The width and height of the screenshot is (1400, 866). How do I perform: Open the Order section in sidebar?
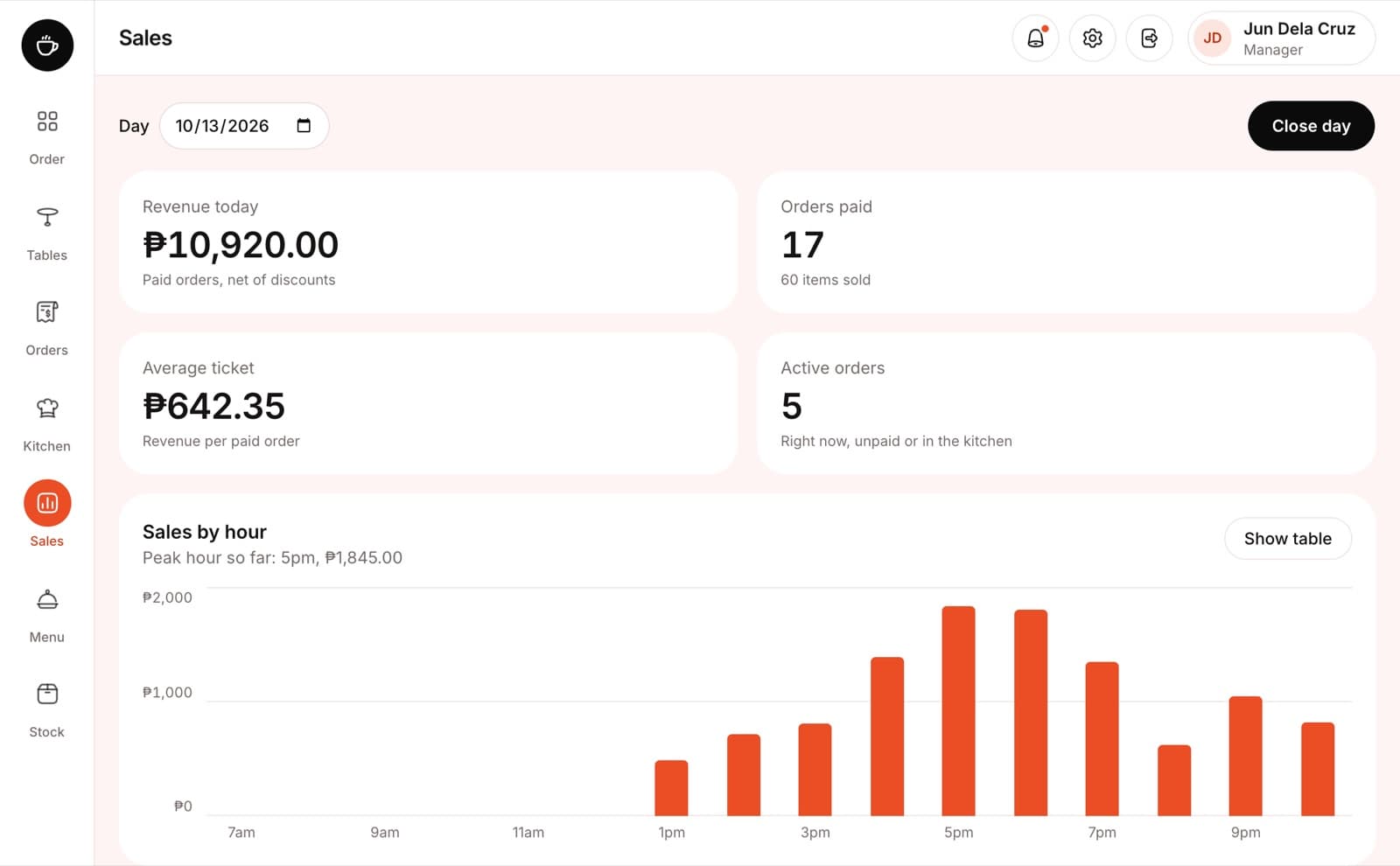(47, 136)
